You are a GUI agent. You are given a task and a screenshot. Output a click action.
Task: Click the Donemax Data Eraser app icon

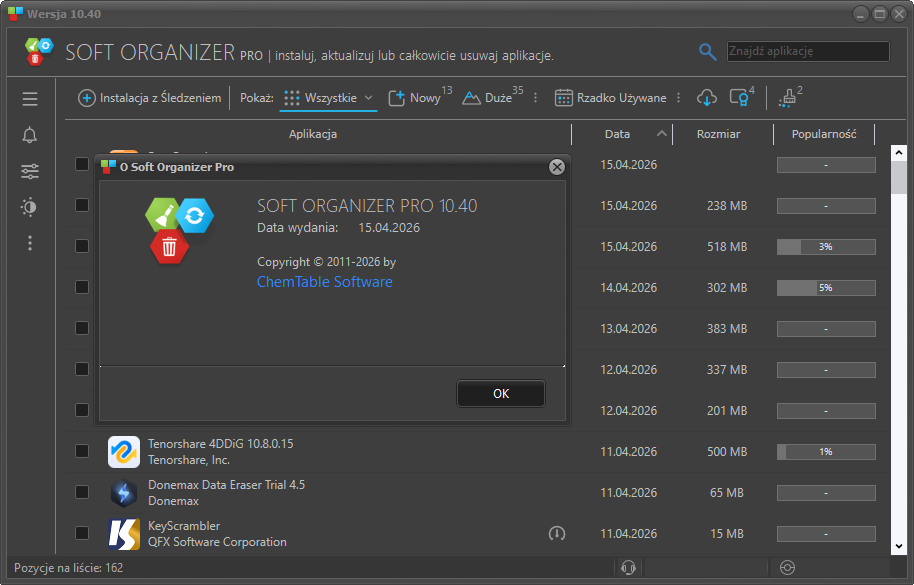click(124, 493)
